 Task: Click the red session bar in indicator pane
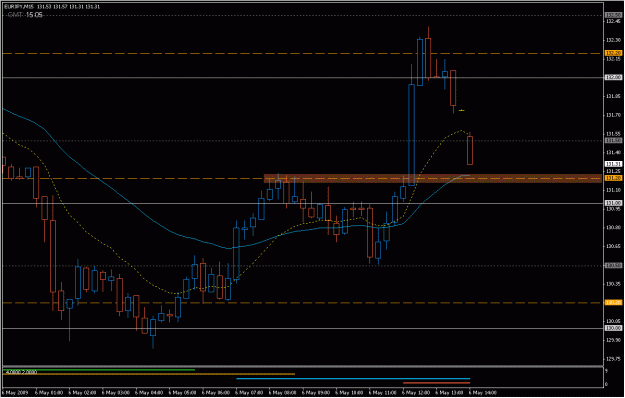436,383
